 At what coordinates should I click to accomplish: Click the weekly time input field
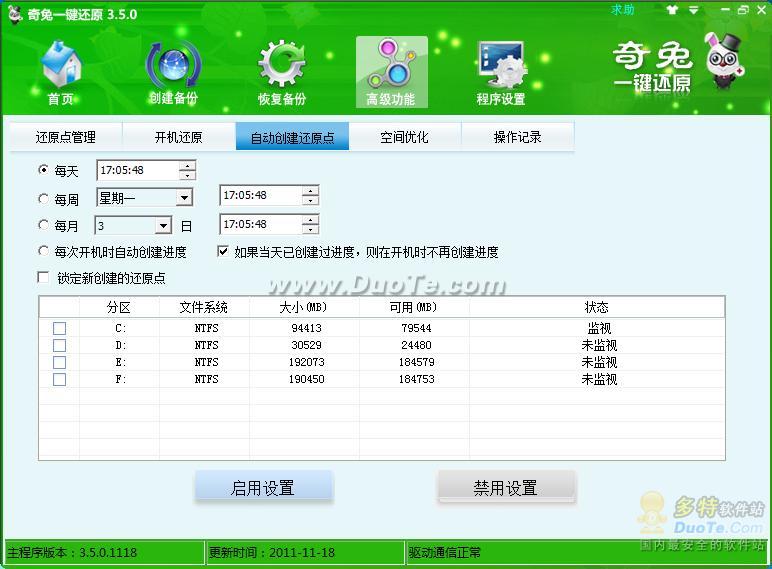(x=261, y=195)
